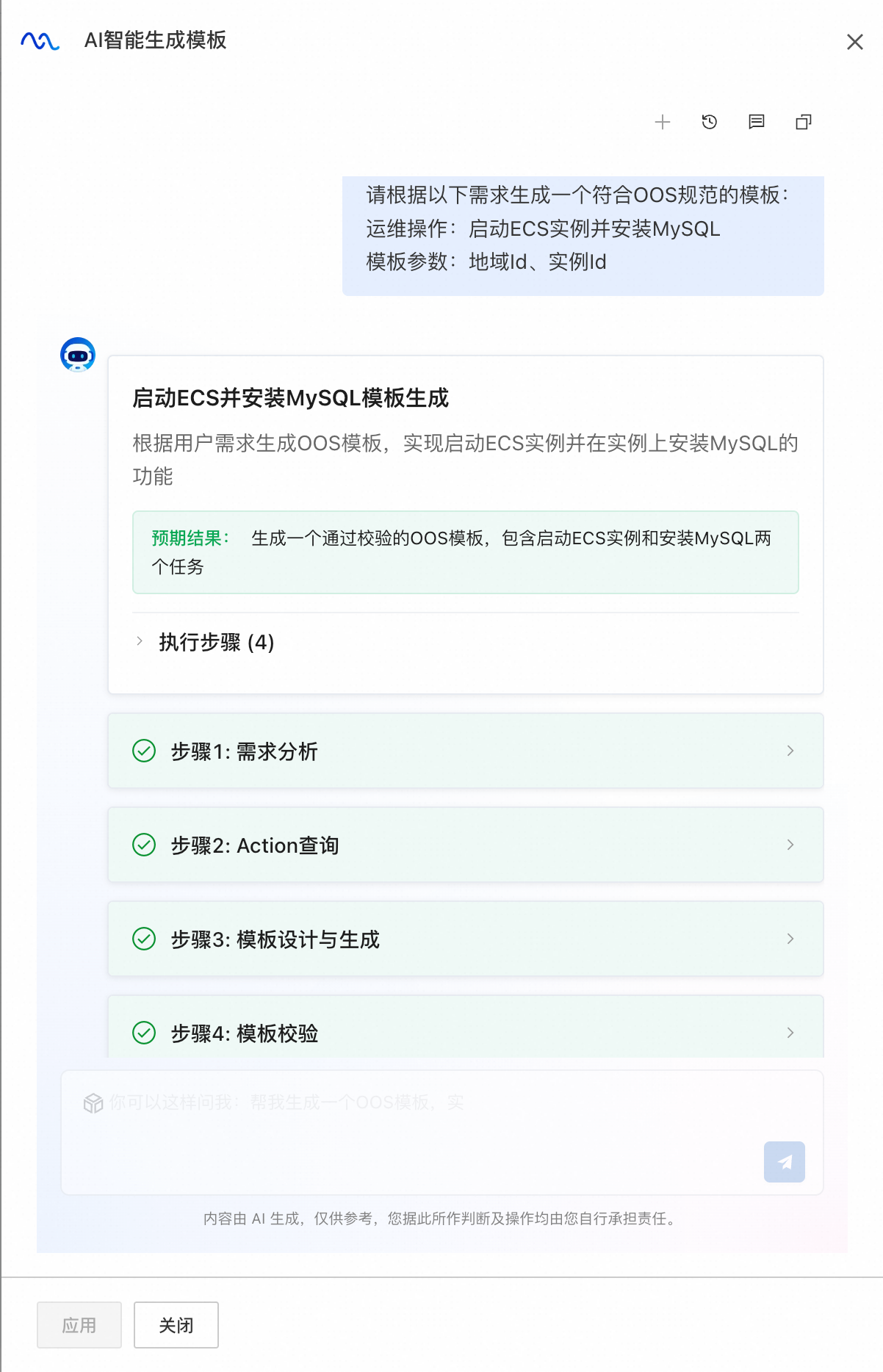Start a new chat with plus icon
This screenshot has height=1372, width=883.
click(663, 122)
